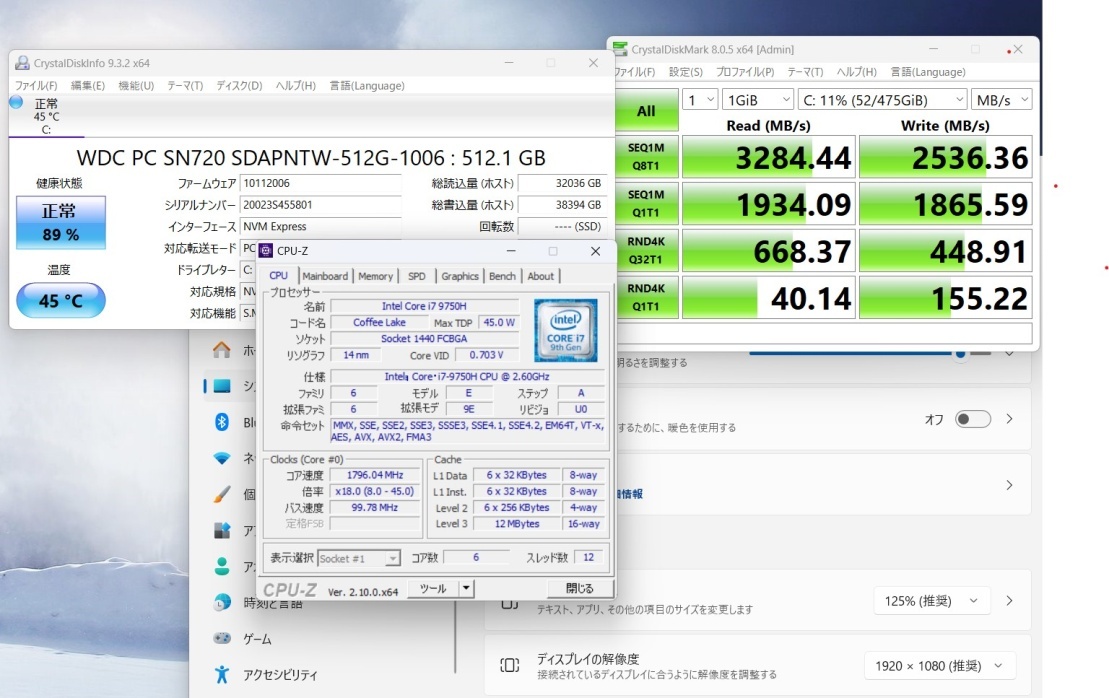Open the Gaming controller icon in Settings
1109x698 pixels.
coord(221,638)
